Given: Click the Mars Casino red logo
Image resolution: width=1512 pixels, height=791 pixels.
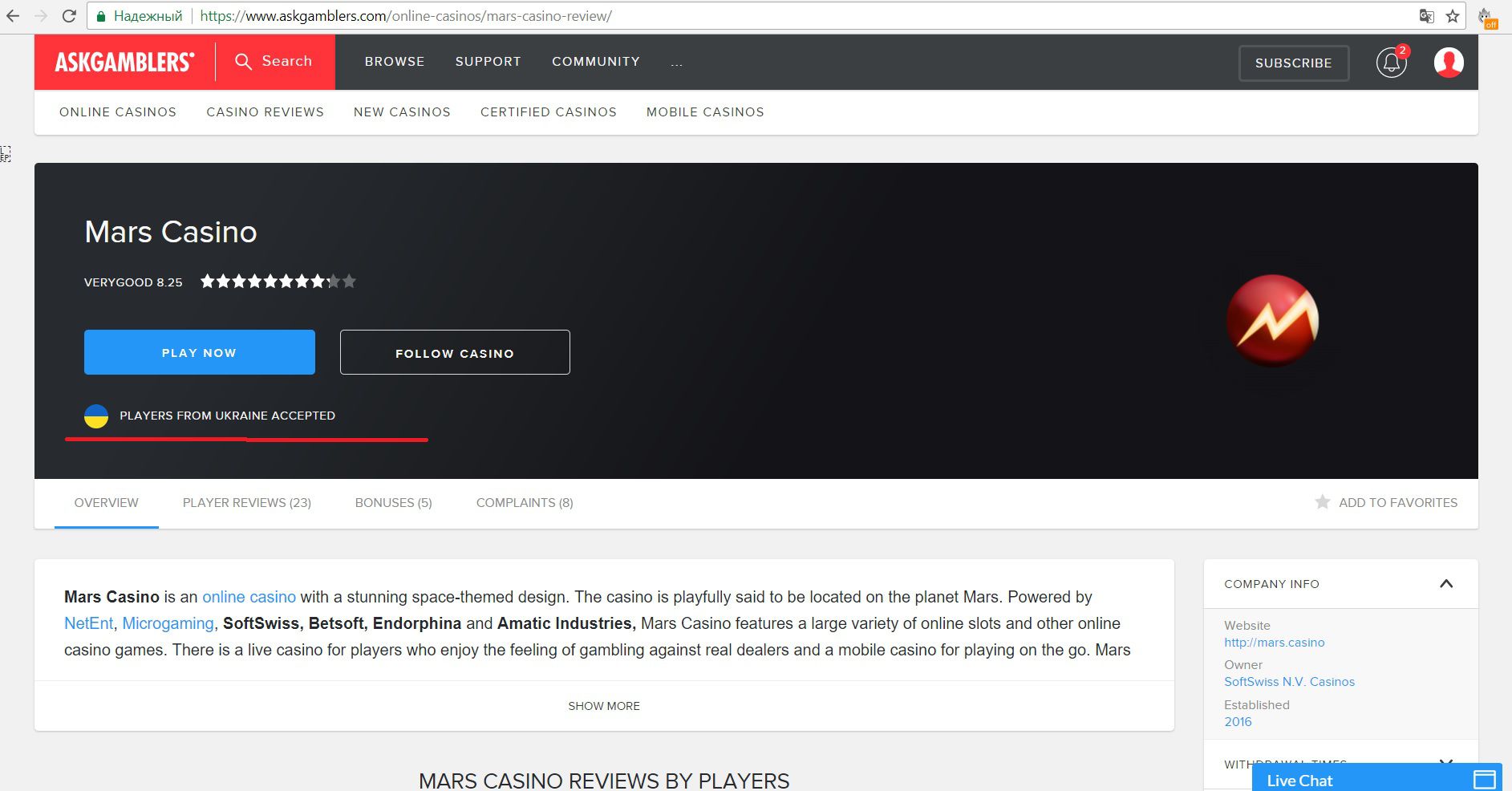Looking at the screenshot, I should pyautogui.click(x=1273, y=321).
